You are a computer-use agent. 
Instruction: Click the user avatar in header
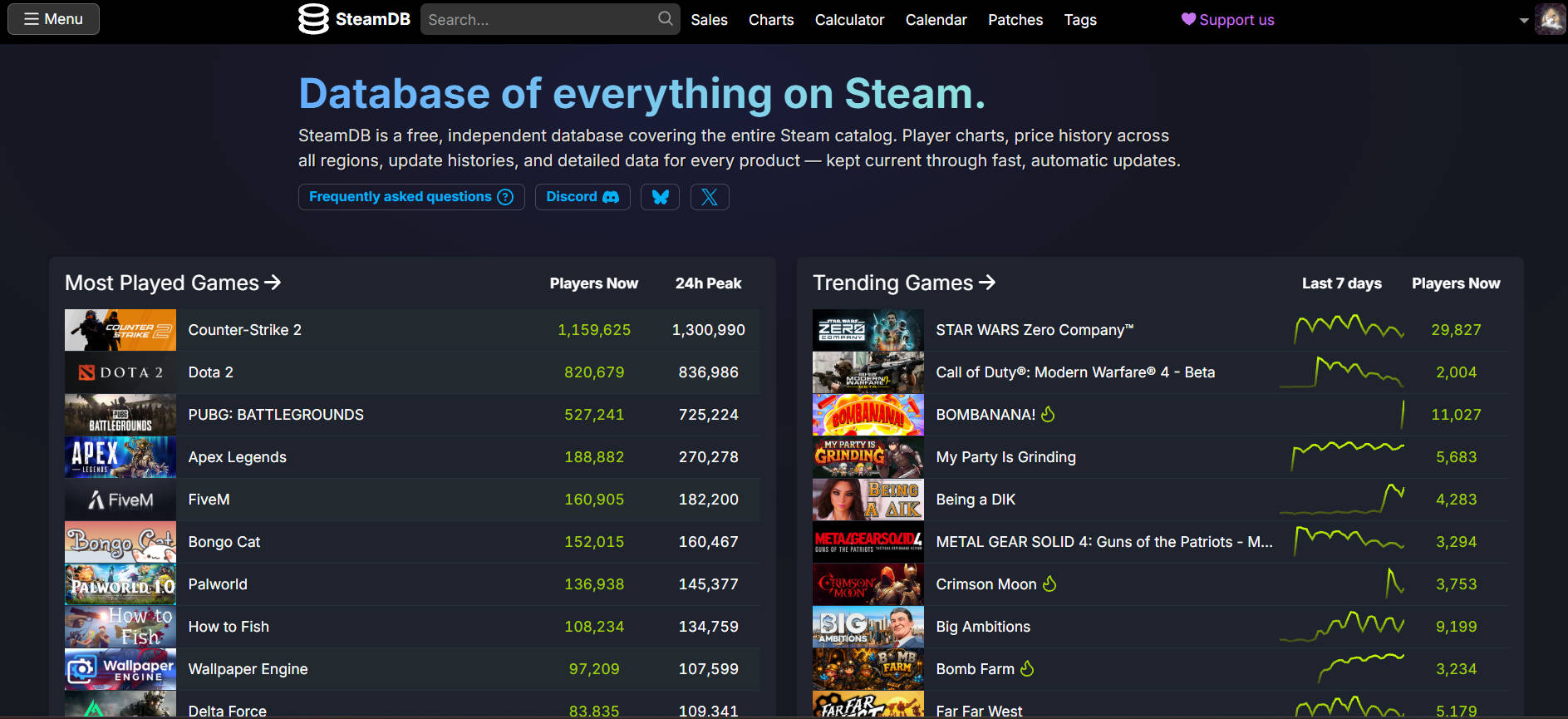1551,19
